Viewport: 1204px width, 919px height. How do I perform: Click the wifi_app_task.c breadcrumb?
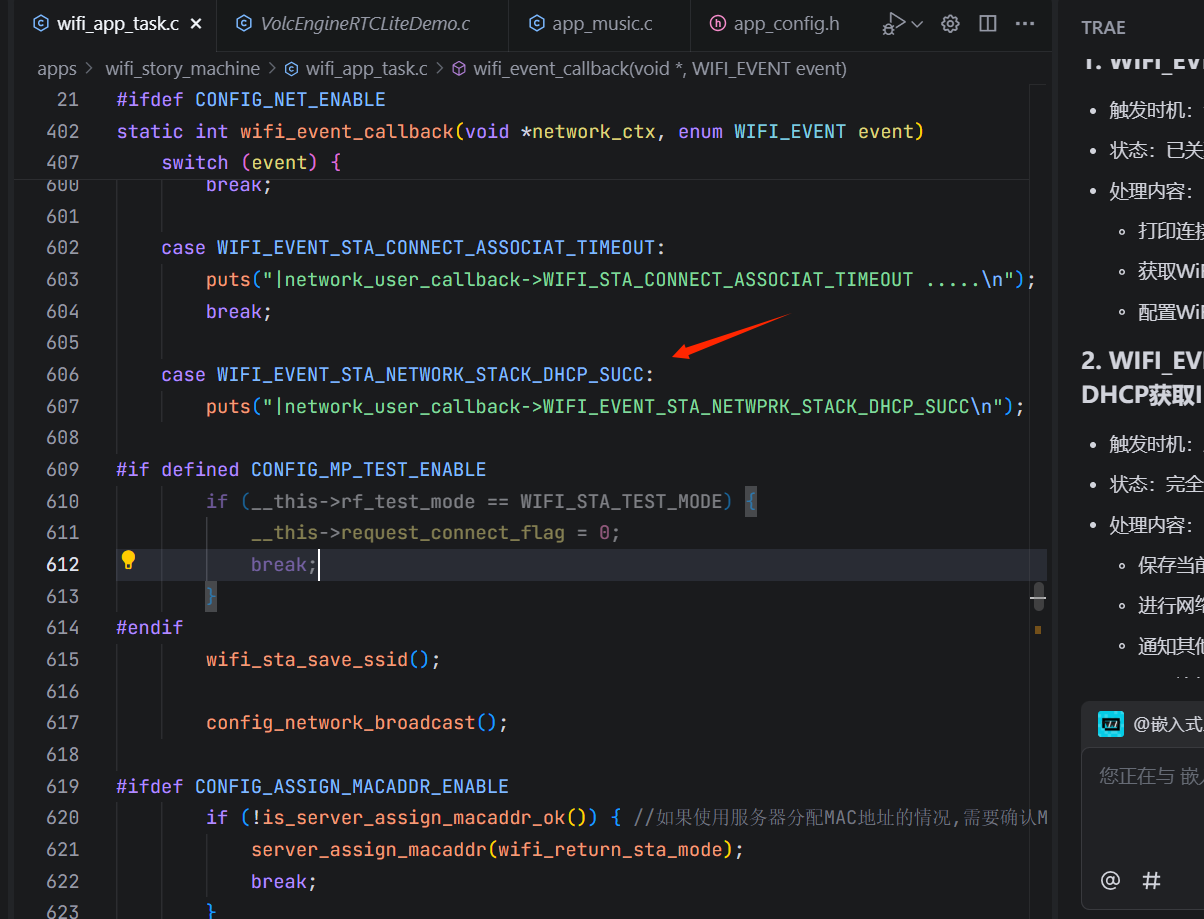pos(367,69)
